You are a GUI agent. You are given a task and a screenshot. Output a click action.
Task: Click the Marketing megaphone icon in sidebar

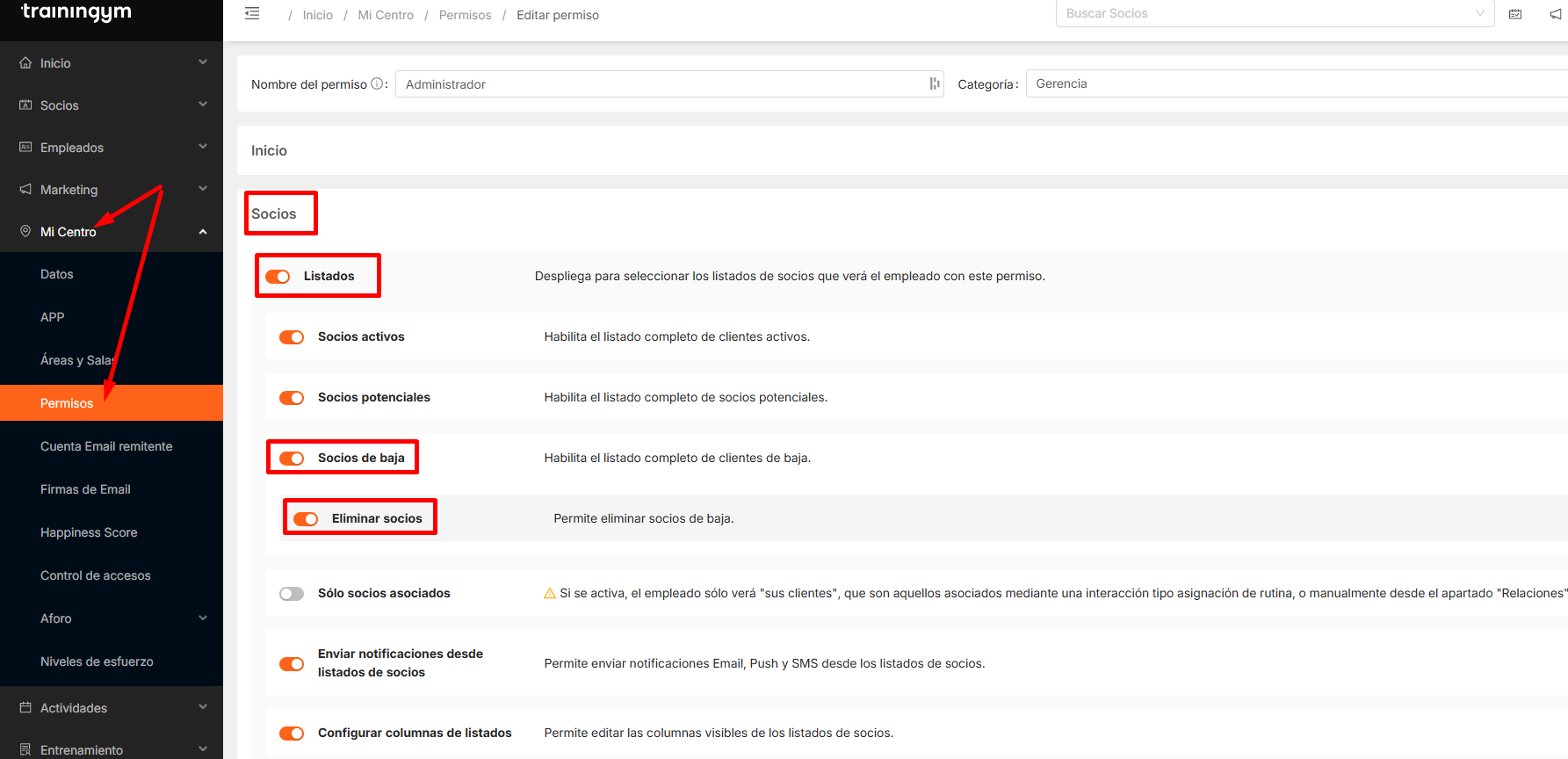pyautogui.click(x=25, y=190)
